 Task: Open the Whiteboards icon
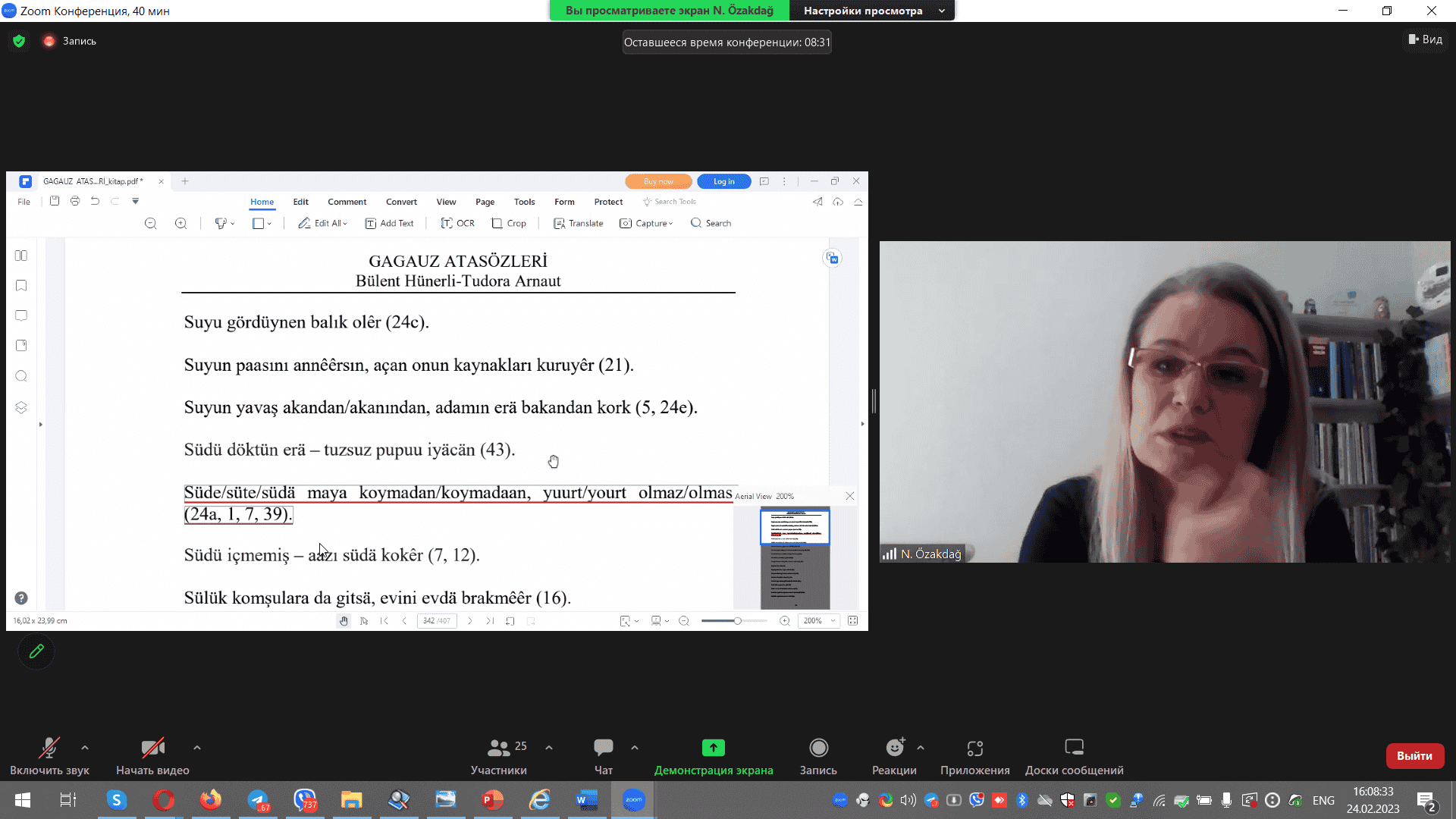click(x=1074, y=748)
